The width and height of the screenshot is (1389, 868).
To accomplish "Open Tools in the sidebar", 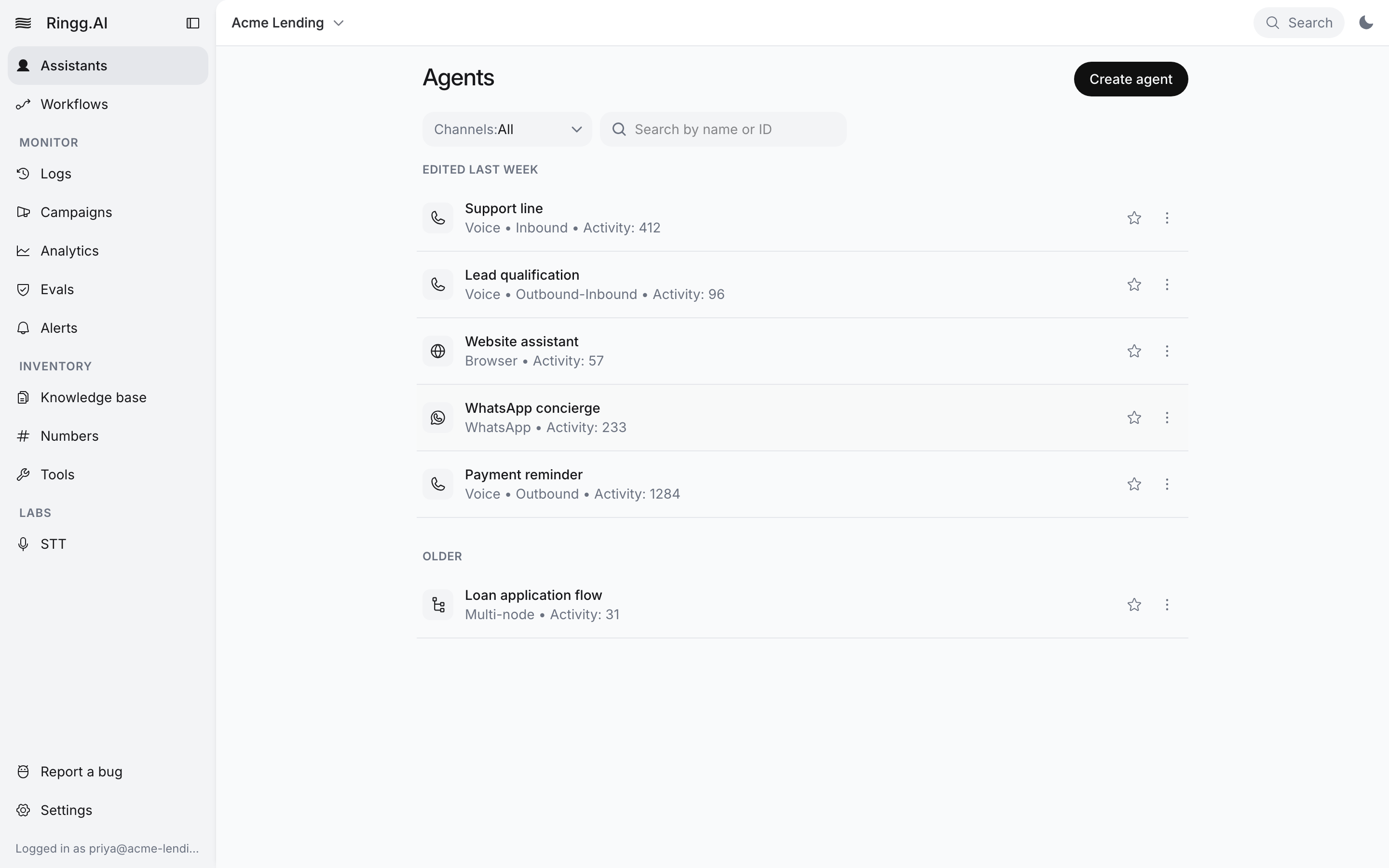I will [108, 474].
